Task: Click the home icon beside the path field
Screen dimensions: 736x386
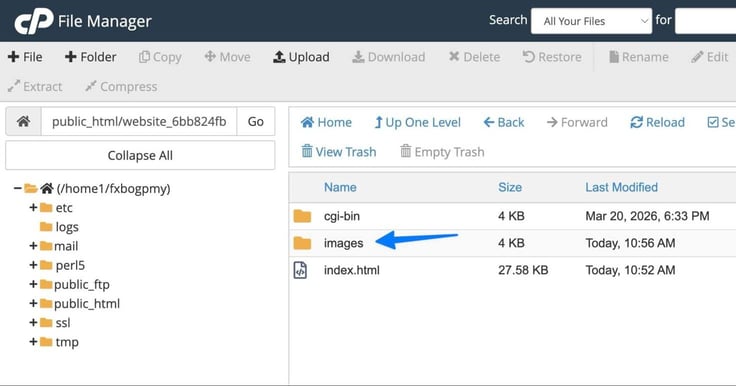Action: click(23, 122)
